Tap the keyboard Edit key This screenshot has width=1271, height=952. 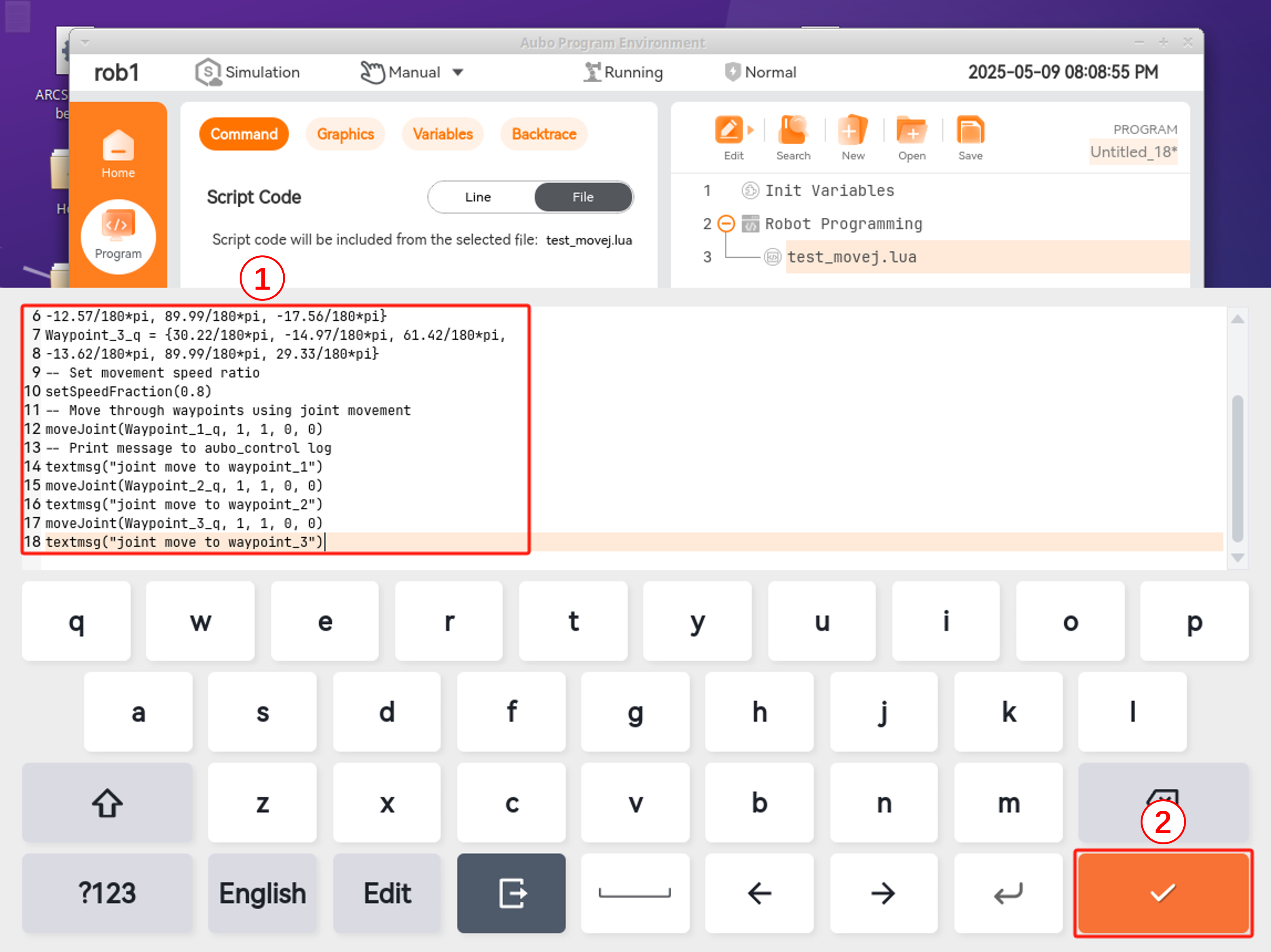pos(387,893)
